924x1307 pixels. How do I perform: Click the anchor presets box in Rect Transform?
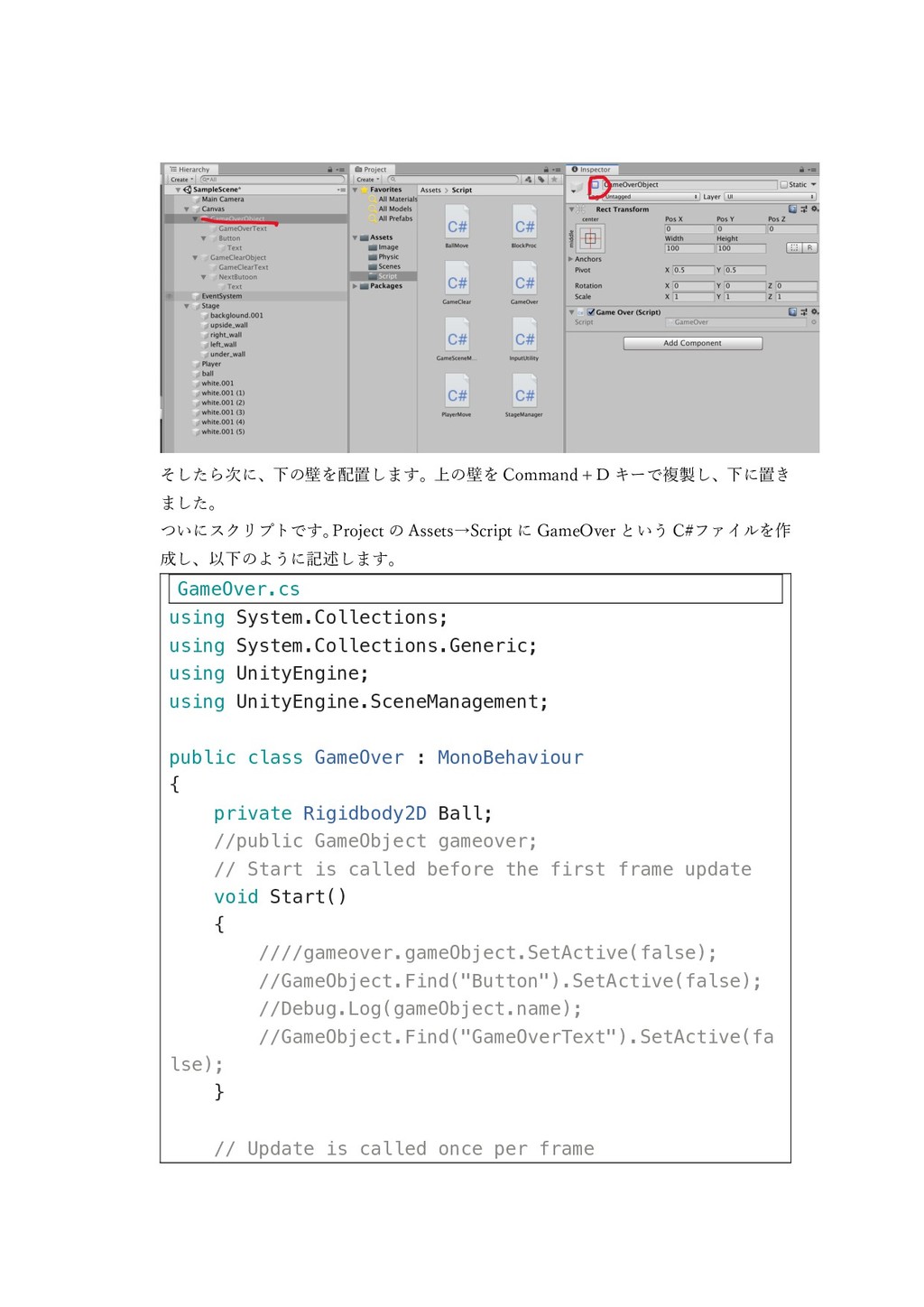pyautogui.click(x=590, y=238)
